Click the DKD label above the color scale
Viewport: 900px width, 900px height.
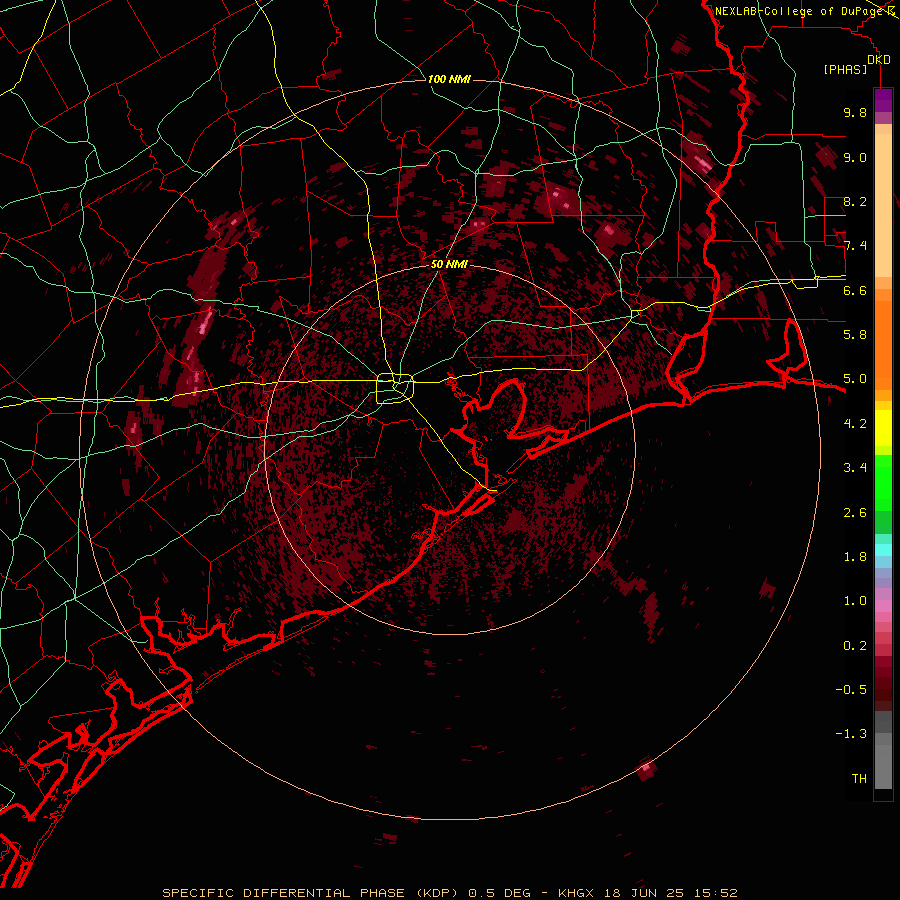(878, 60)
